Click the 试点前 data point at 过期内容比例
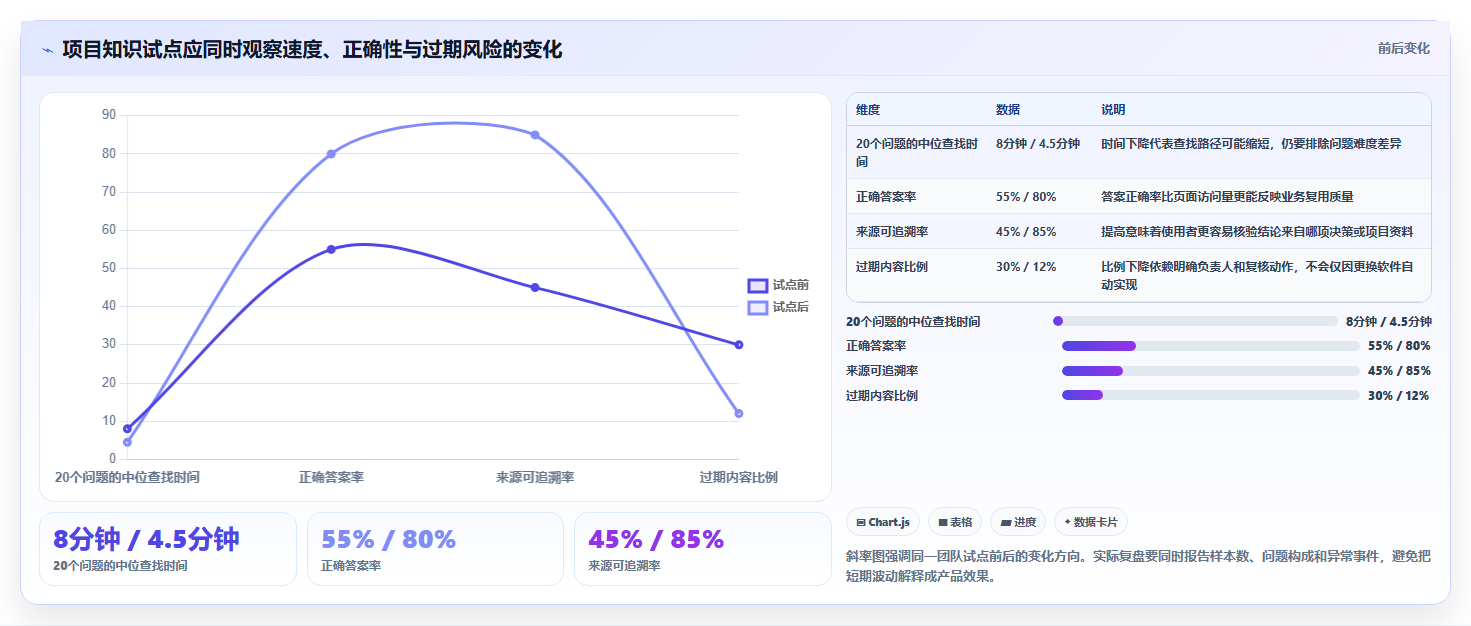This screenshot has width=1471, height=626. pos(739,345)
